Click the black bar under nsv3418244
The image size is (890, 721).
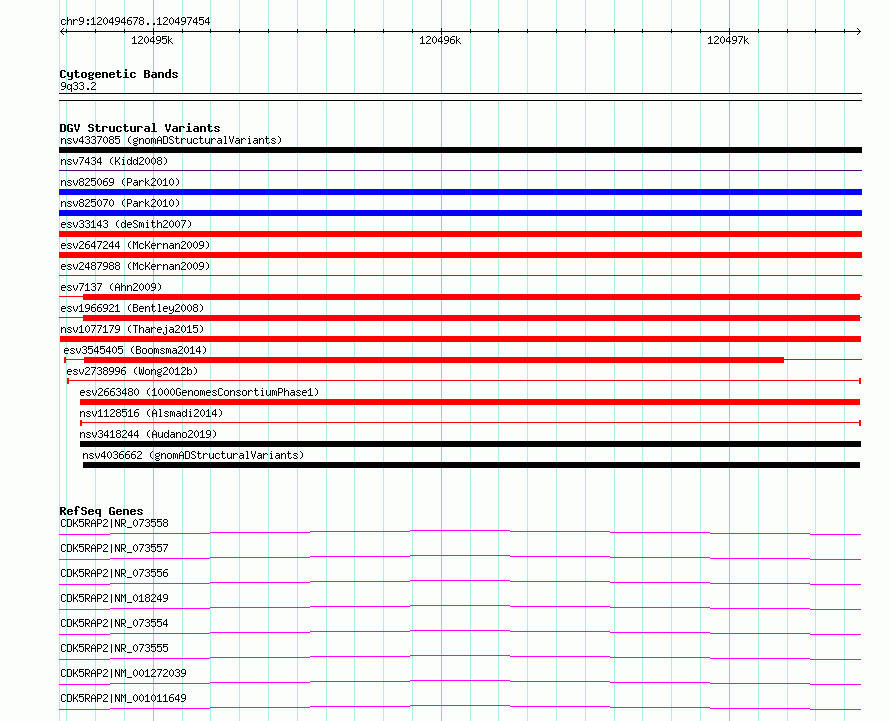(471, 444)
